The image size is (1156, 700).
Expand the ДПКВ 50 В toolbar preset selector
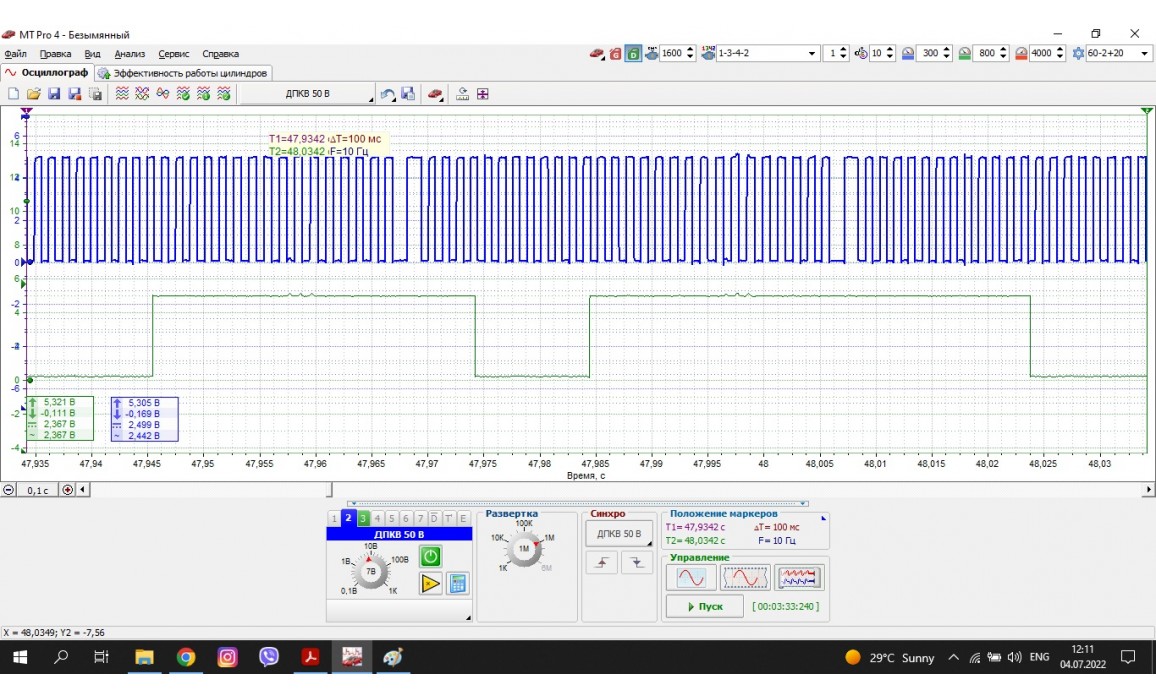click(307, 94)
